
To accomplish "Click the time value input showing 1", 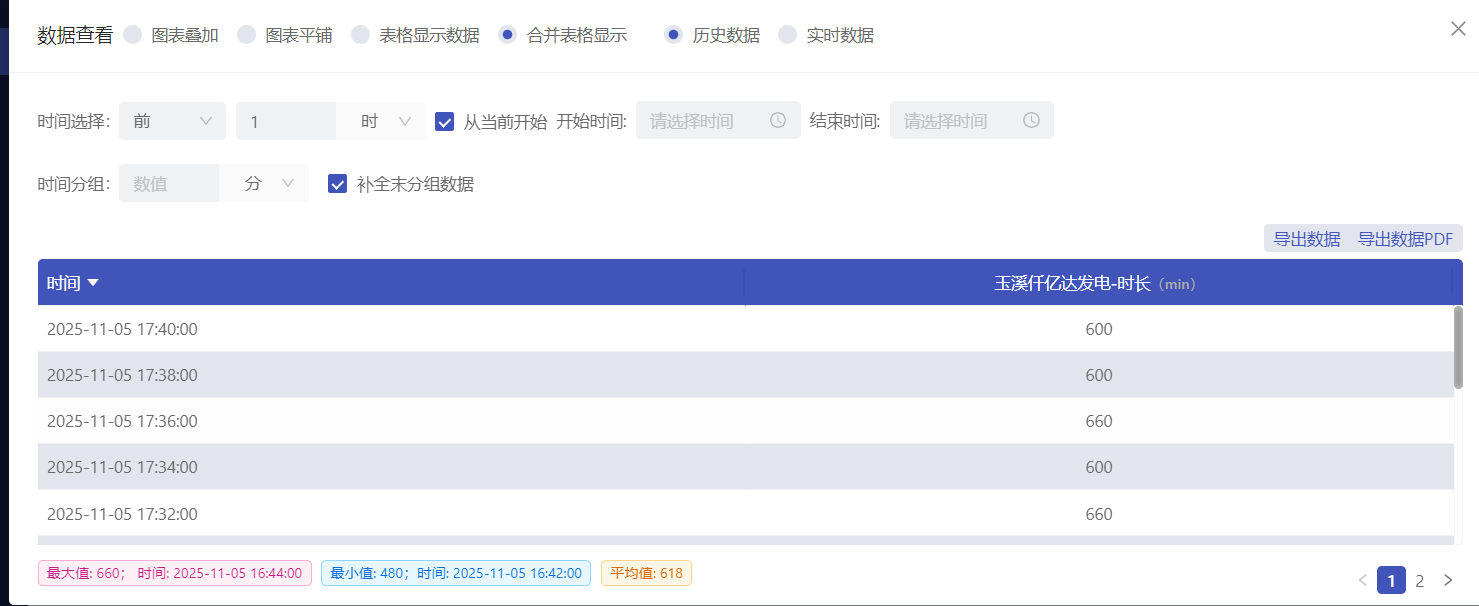I will (x=285, y=120).
